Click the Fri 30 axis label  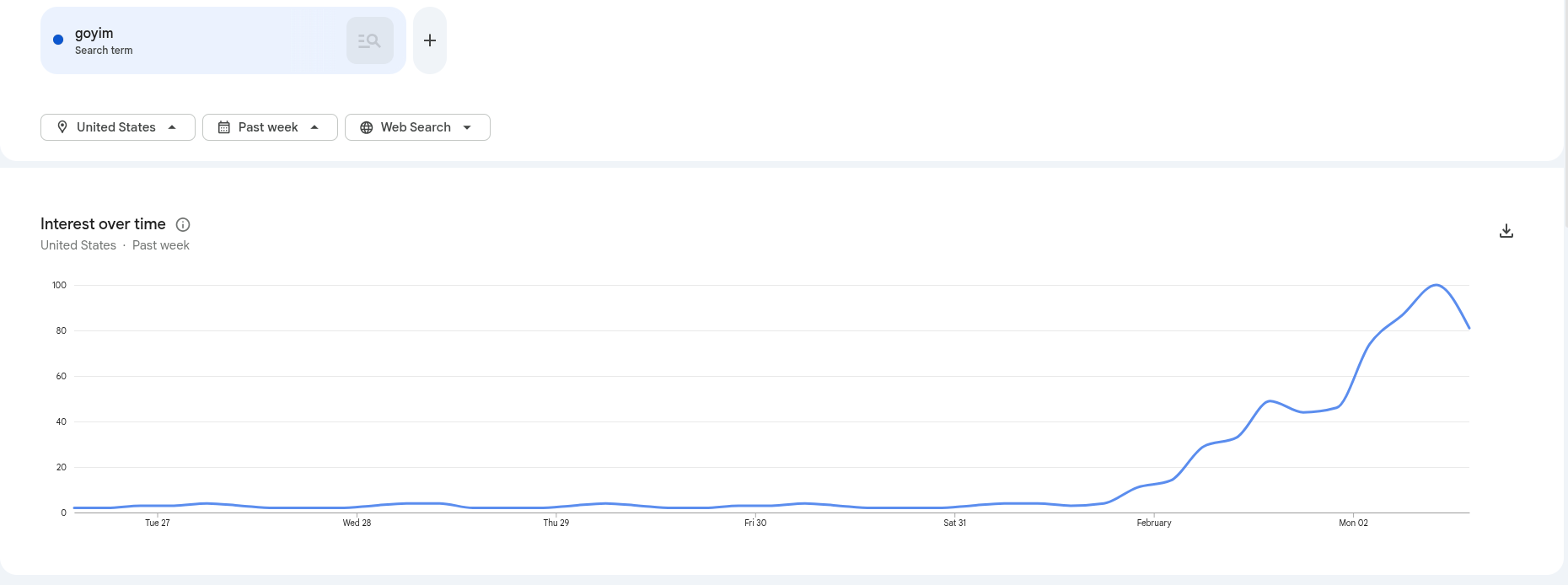755,523
